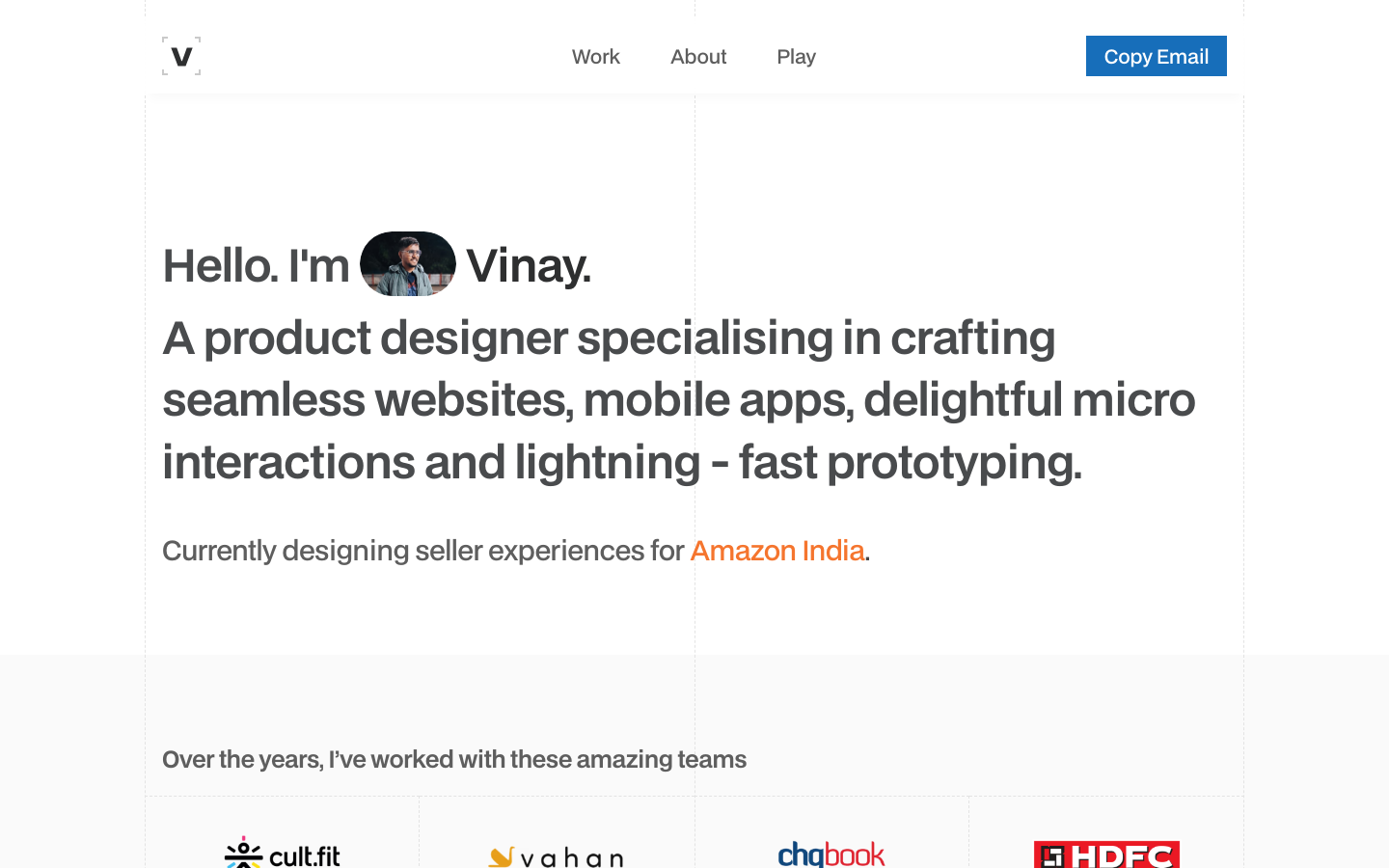Click the V logo in the header
Image resolution: width=1389 pixels, height=868 pixels.
181,56
